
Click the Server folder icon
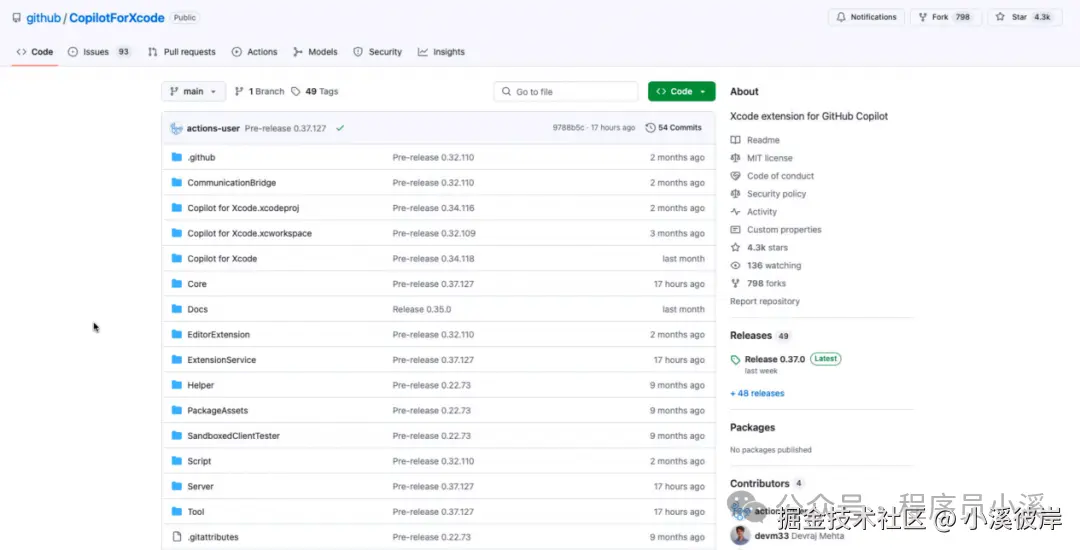coord(176,486)
